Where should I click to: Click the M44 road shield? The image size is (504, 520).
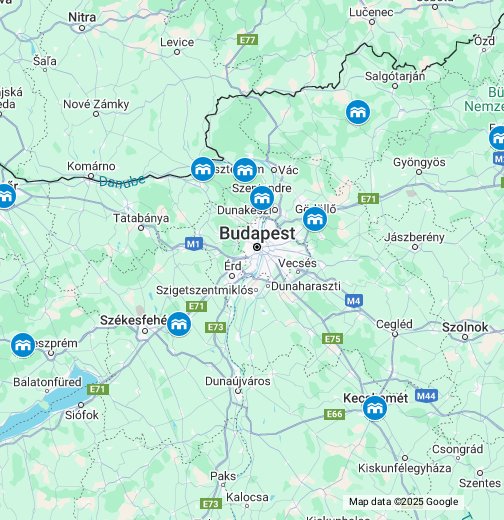coord(426,396)
